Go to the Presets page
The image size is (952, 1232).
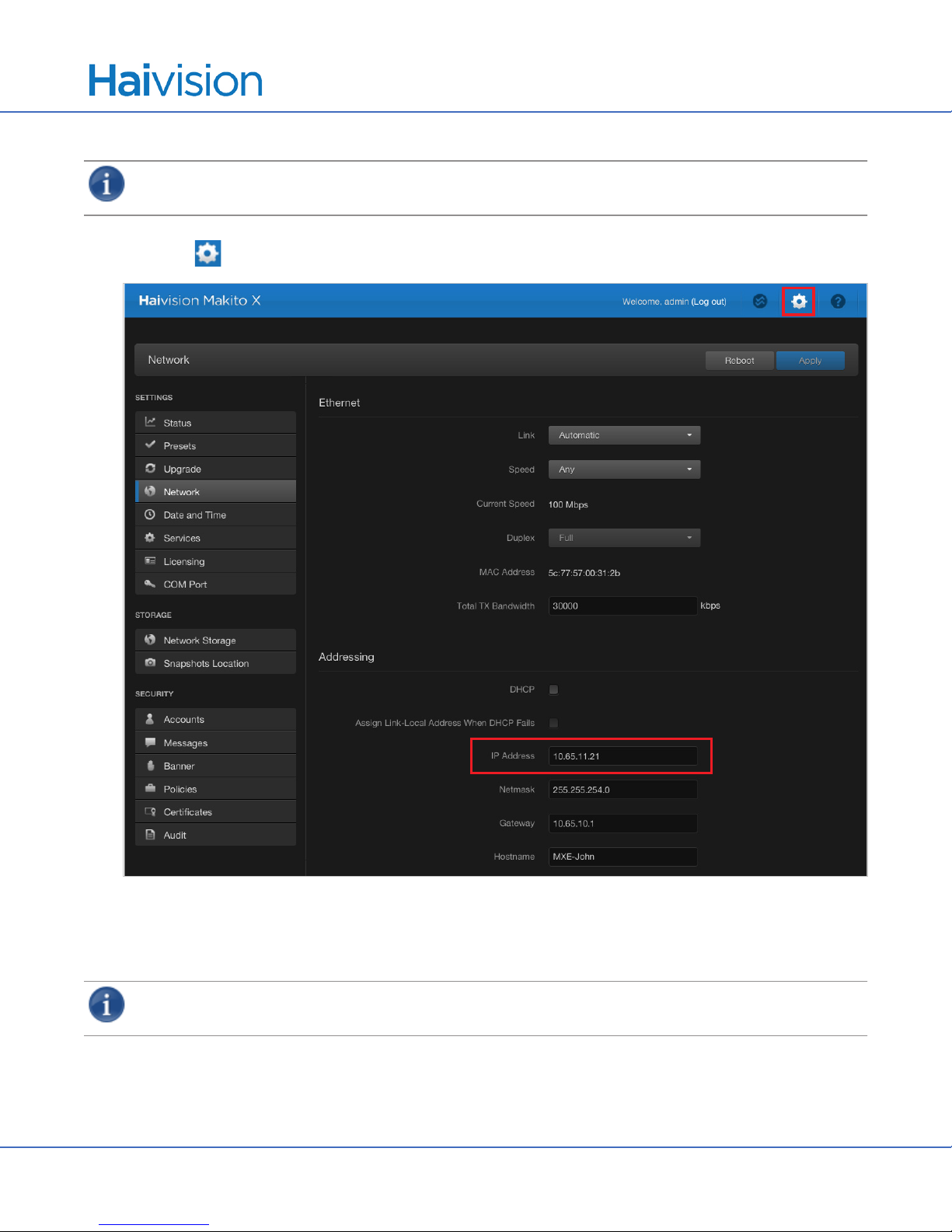[x=215, y=446]
